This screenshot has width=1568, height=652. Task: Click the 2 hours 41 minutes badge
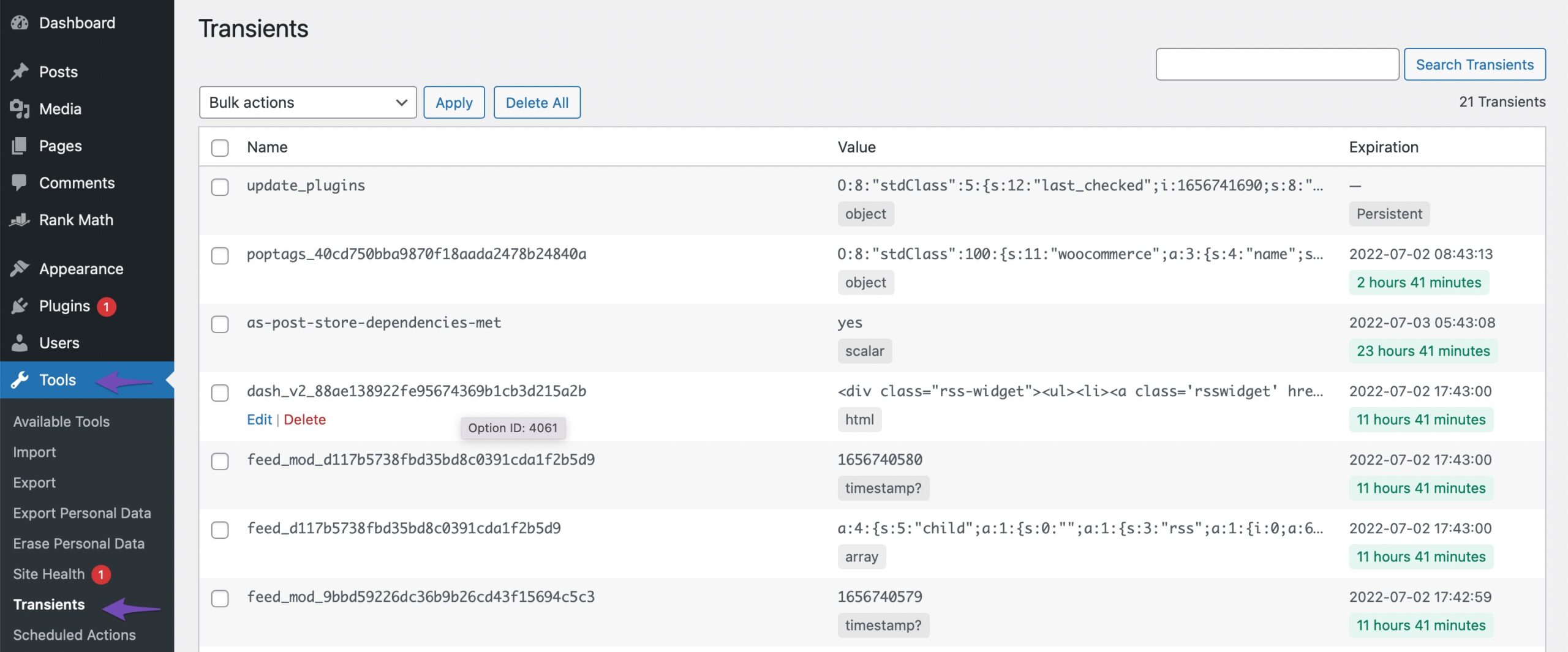[1419, 282]
